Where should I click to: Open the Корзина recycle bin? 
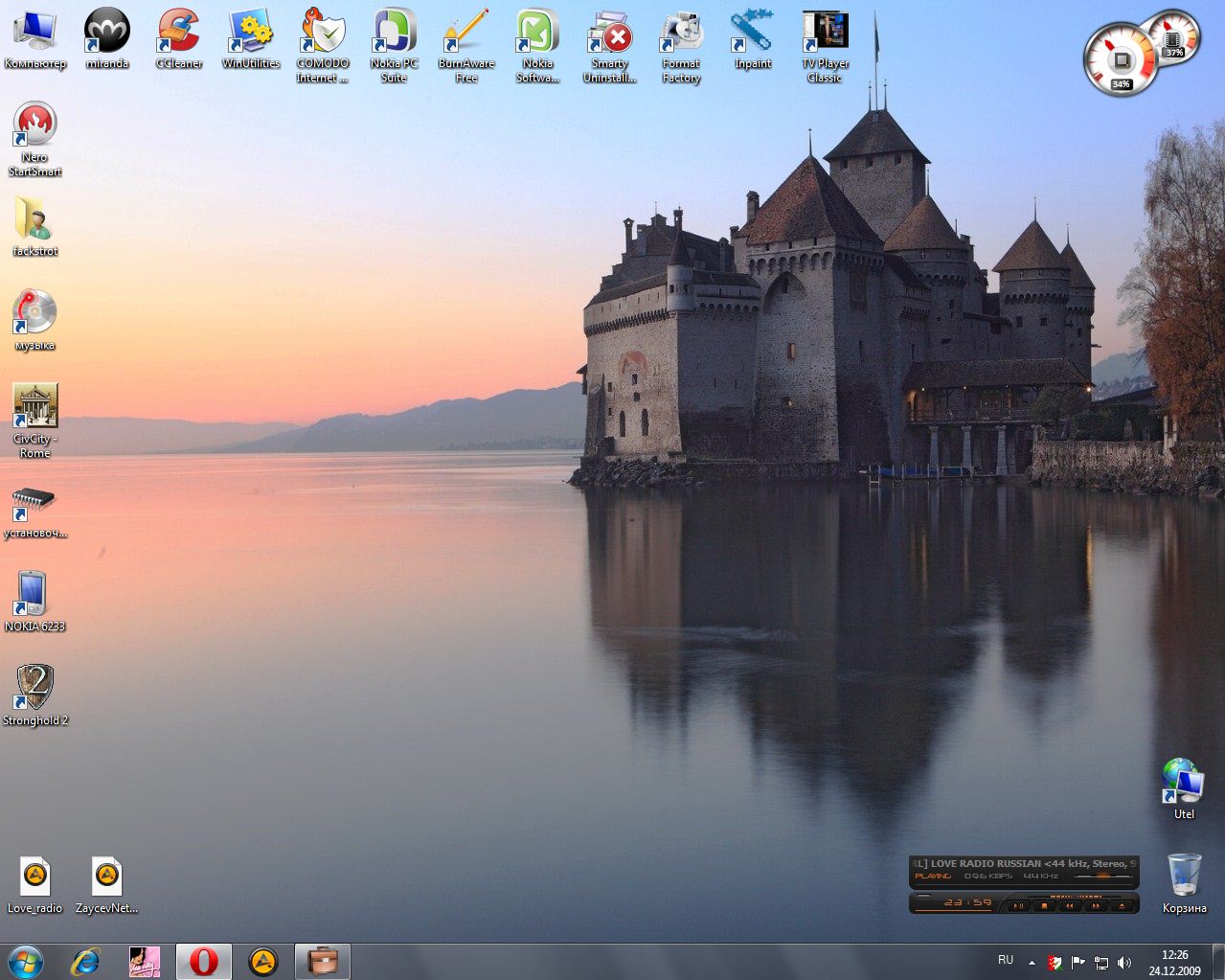click(x=1184, y=876)
